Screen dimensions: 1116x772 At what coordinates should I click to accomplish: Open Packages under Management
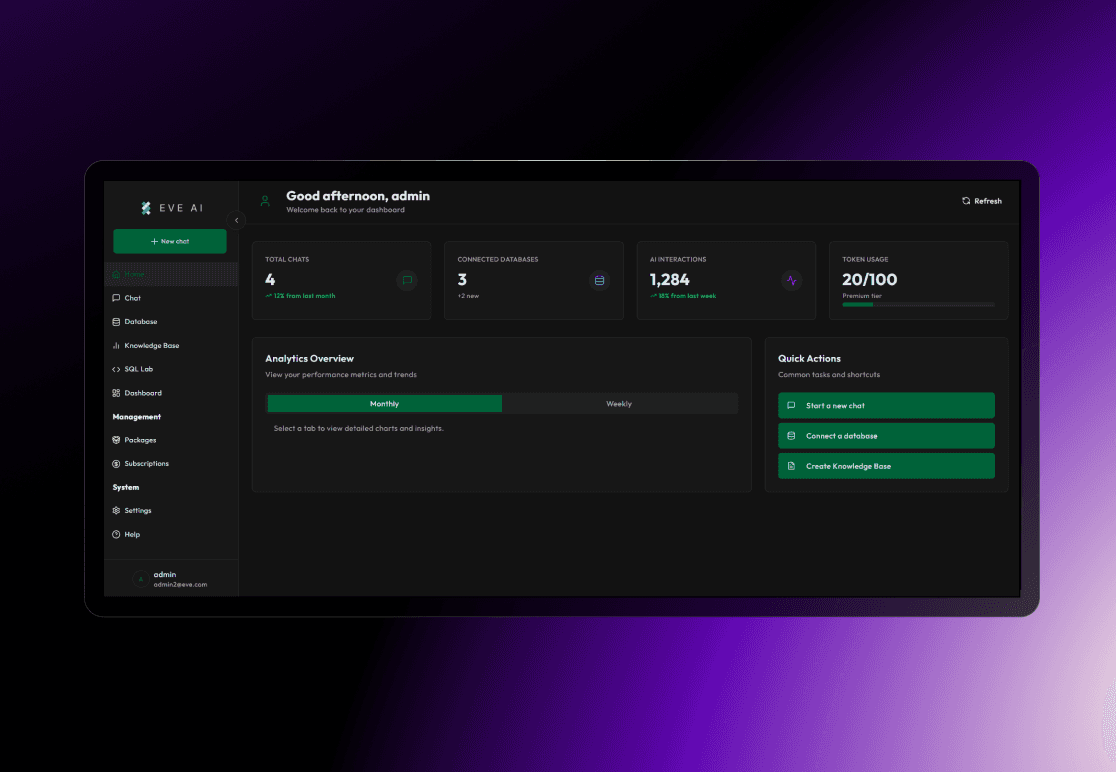tap(171, 440)
